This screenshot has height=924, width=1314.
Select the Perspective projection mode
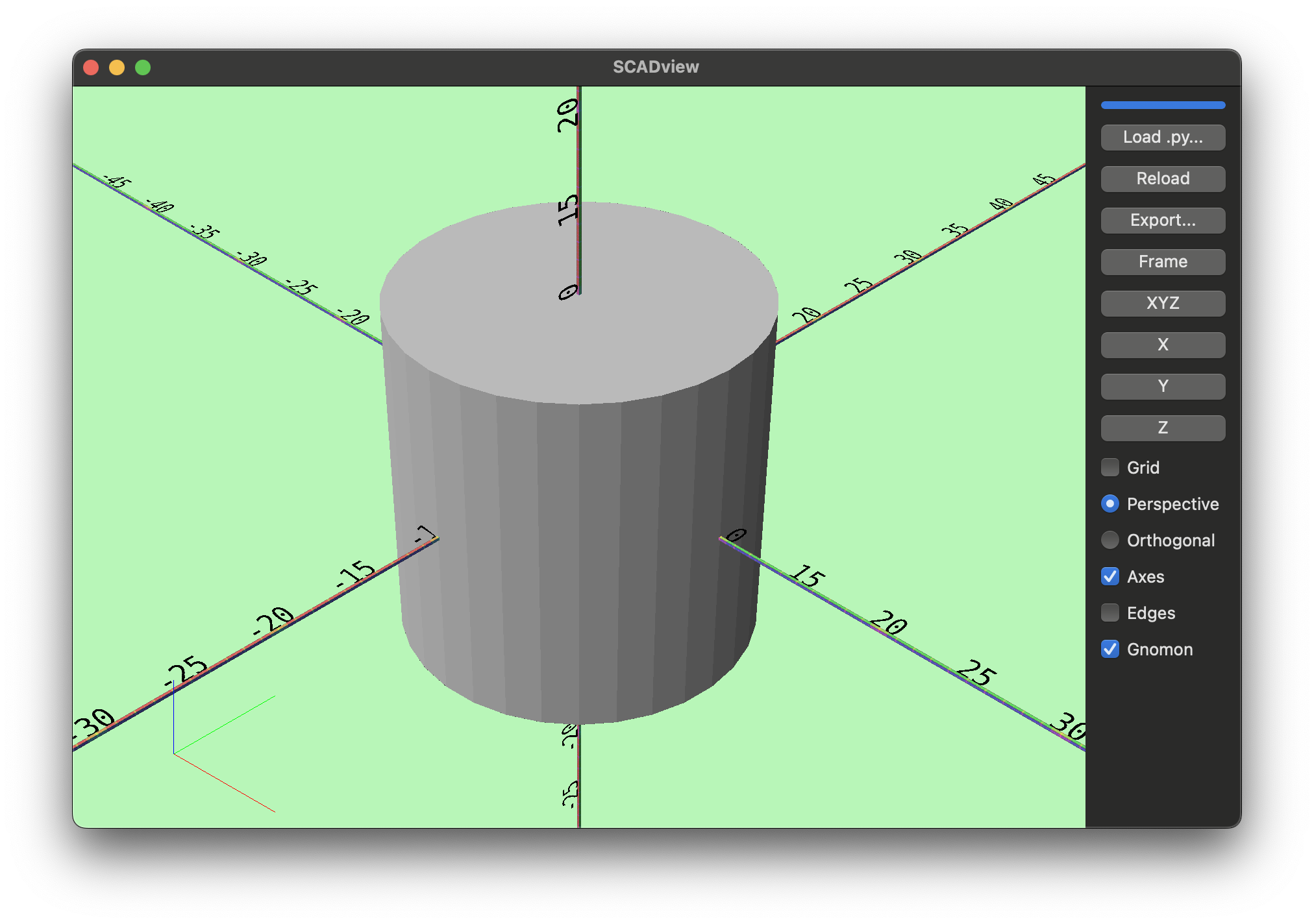click(x=1110, y=504)
